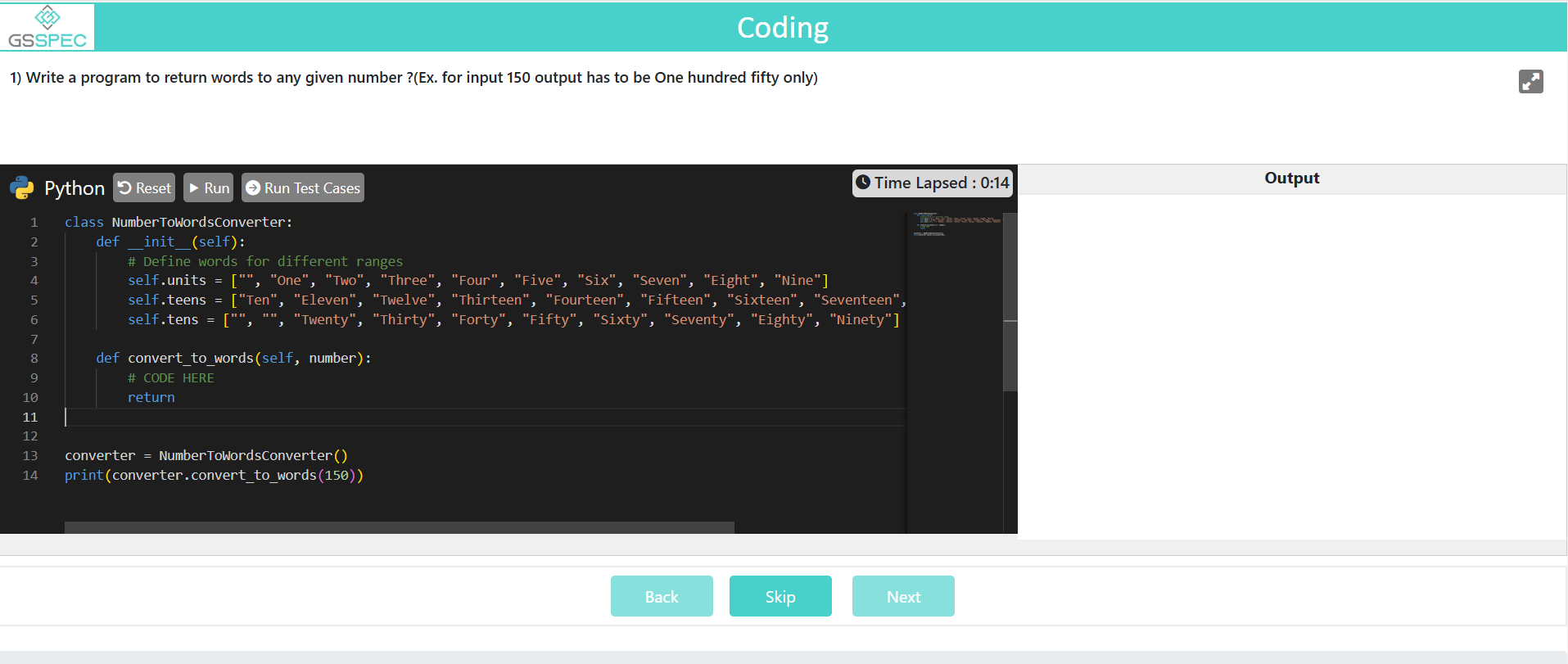
Task: Click line number 14 in gutter
Action: (30, 475)
